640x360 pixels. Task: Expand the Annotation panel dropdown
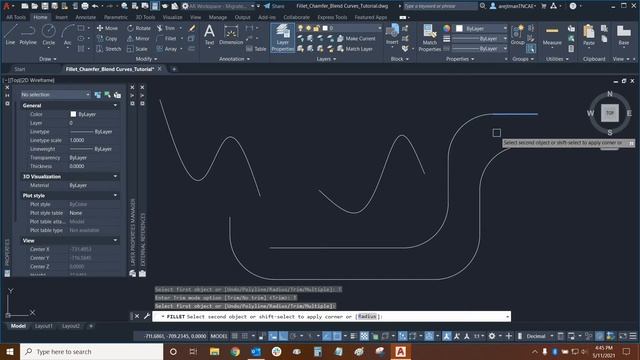[234, 59]
